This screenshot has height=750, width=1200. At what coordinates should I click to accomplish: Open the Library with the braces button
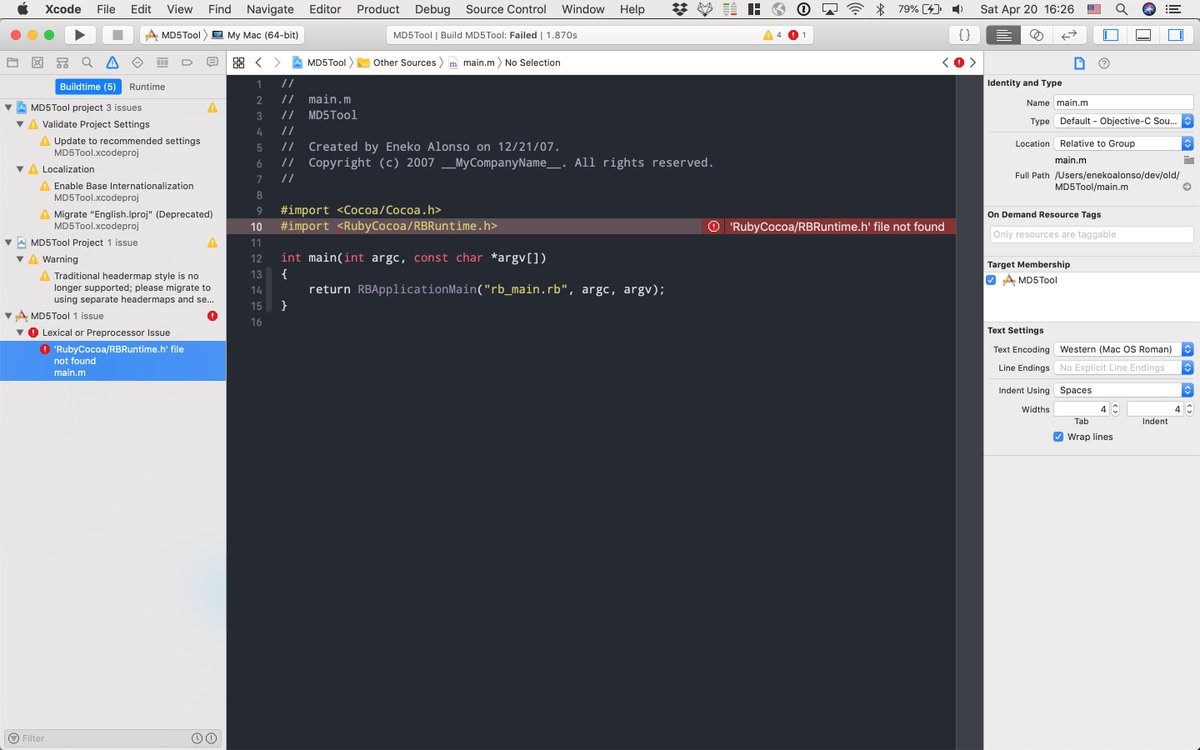coord(964,35)
